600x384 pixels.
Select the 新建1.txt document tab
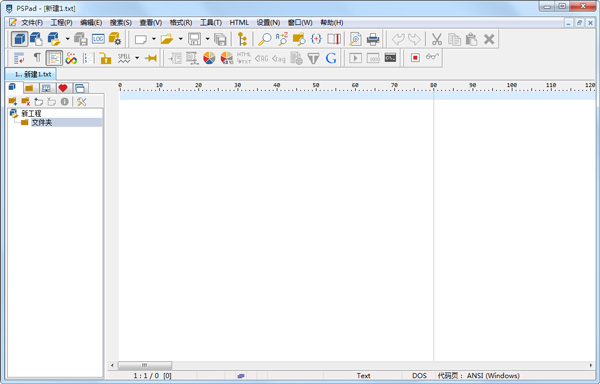pyautogui.click(x=31, y=74)
